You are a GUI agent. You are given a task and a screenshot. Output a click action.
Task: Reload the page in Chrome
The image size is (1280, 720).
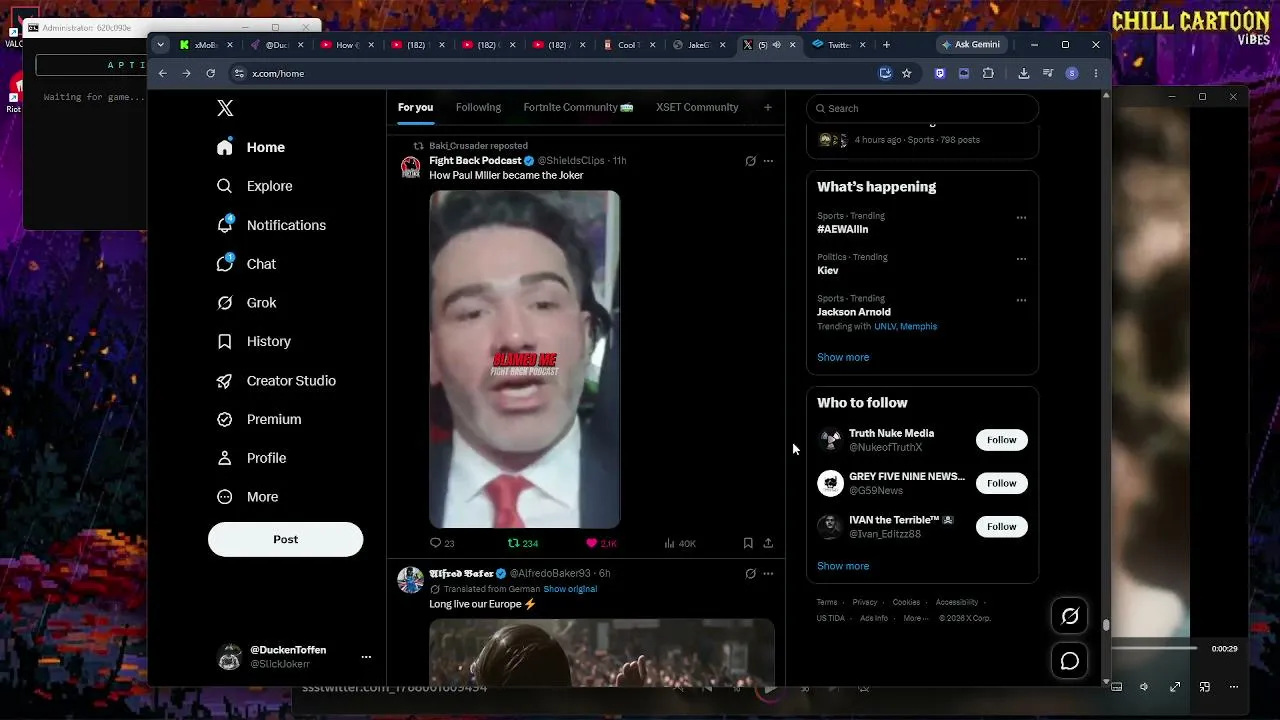coord(210,73)
